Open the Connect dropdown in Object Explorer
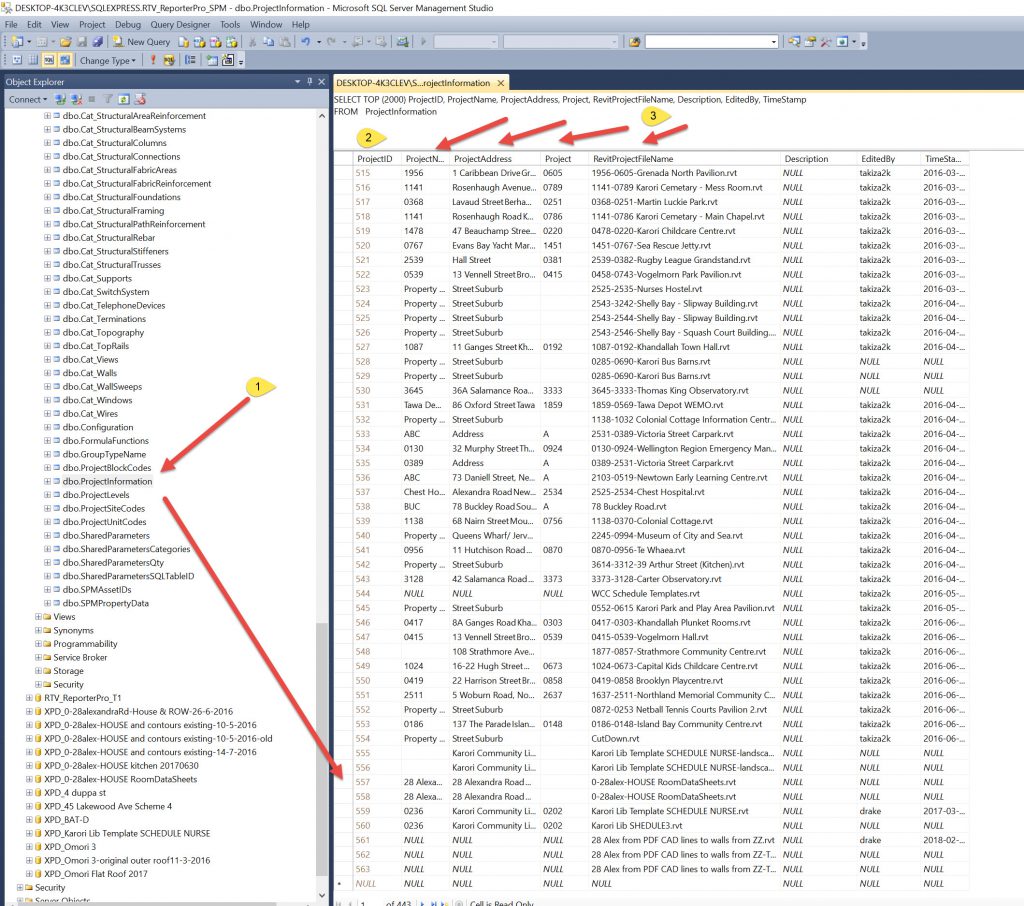Viewport: 1024px width, 906px height. [x=27, y=99]
